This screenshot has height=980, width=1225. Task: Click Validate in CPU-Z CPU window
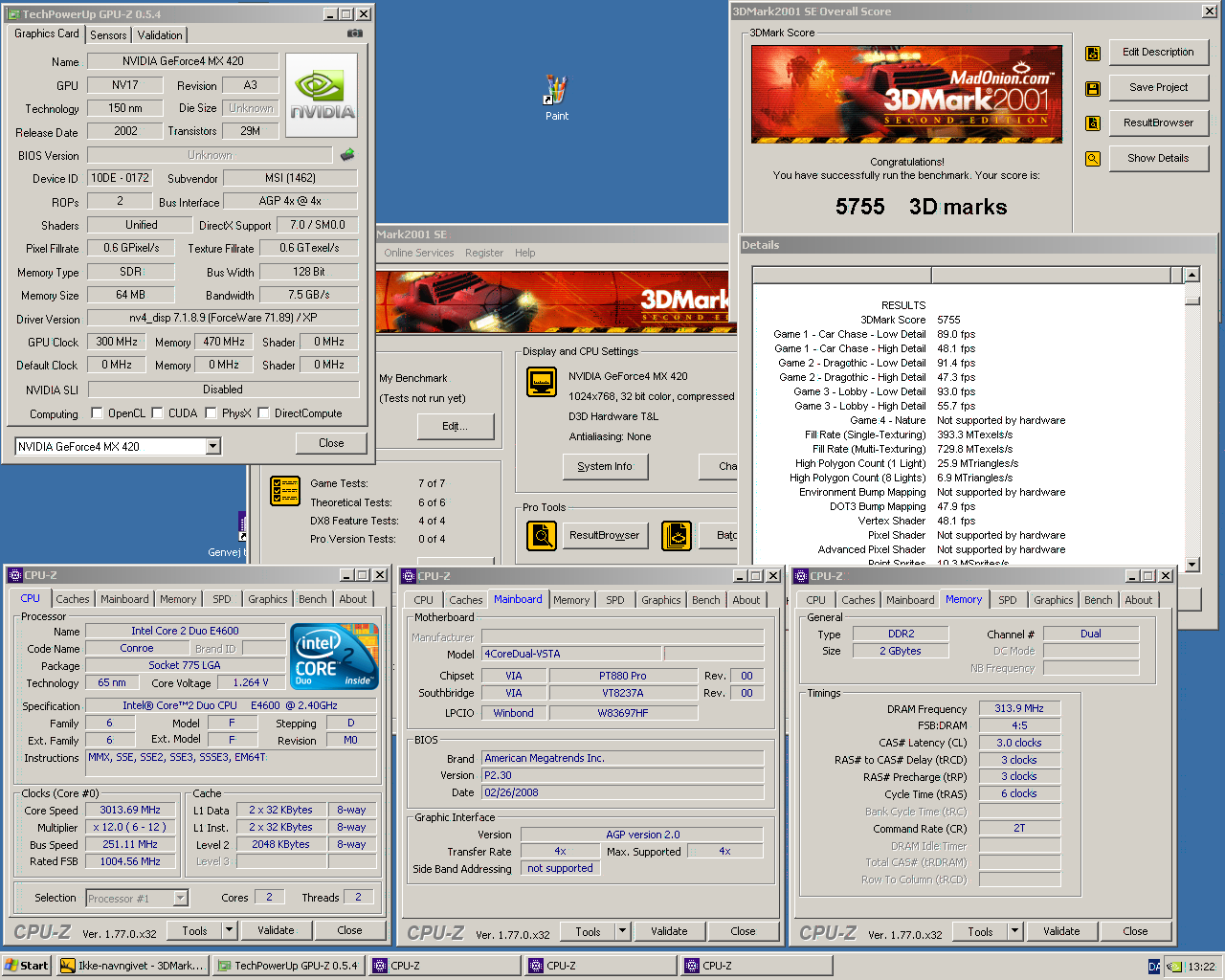[x=276, y=930]
